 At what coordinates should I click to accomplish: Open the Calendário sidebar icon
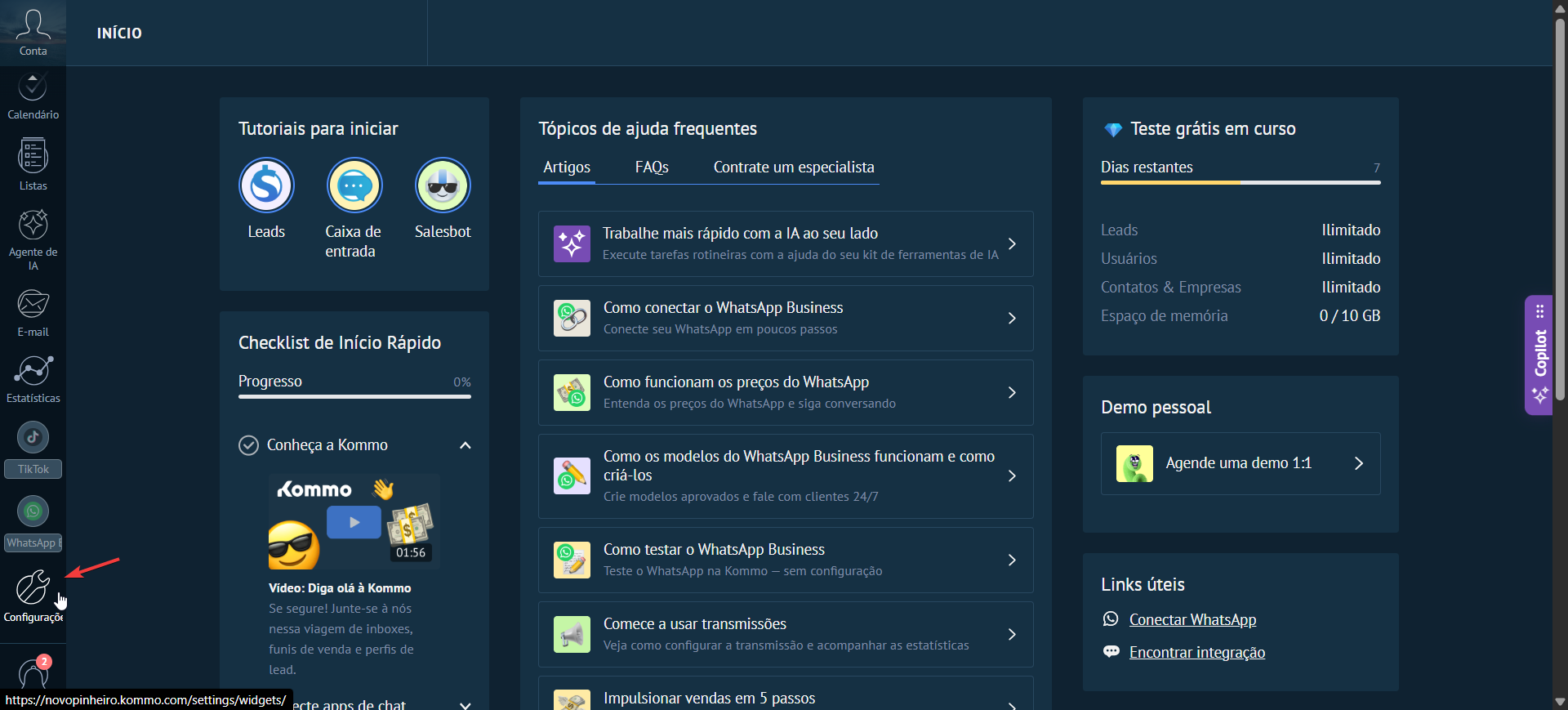pos(33,88)
